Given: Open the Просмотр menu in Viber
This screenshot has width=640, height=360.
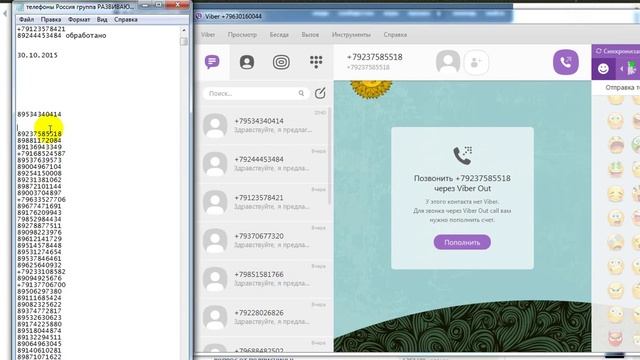Looking at the screenshot, I should (x=242, y=35).
